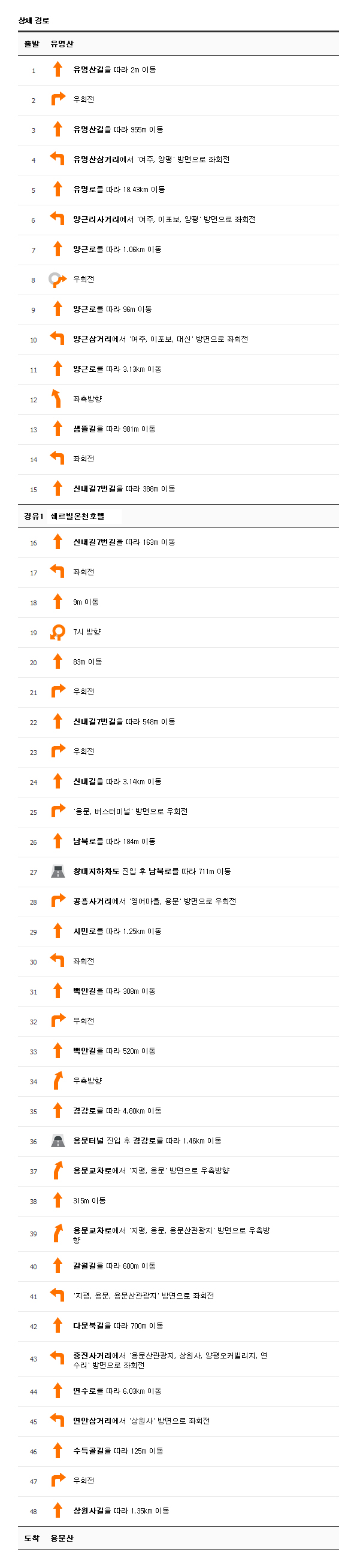Open step 48 상원사길을 따라 1.35km 이동

pyautogui.click(x=179, y=1511)
